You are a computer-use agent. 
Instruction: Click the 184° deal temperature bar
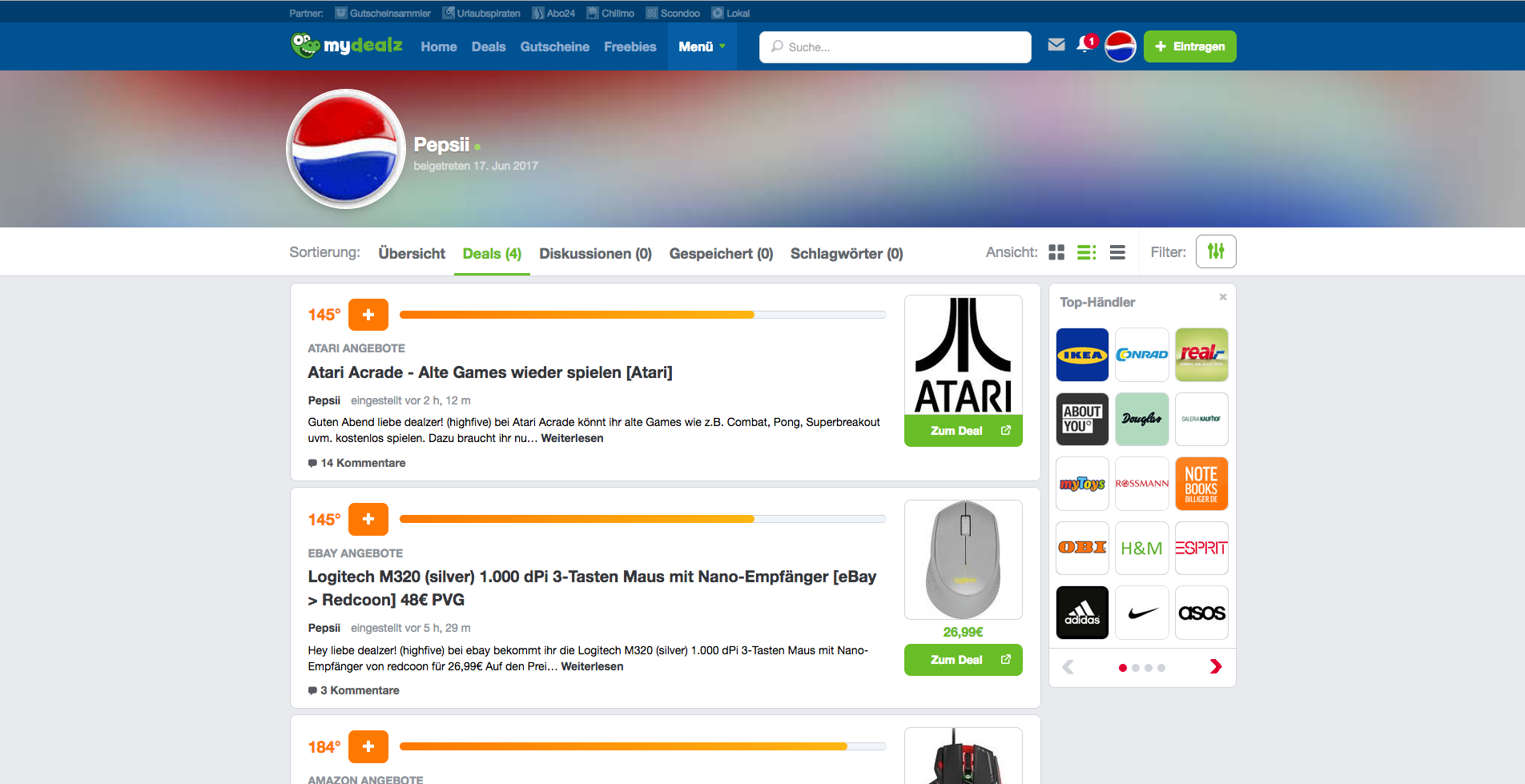click(x=642, y=746)
